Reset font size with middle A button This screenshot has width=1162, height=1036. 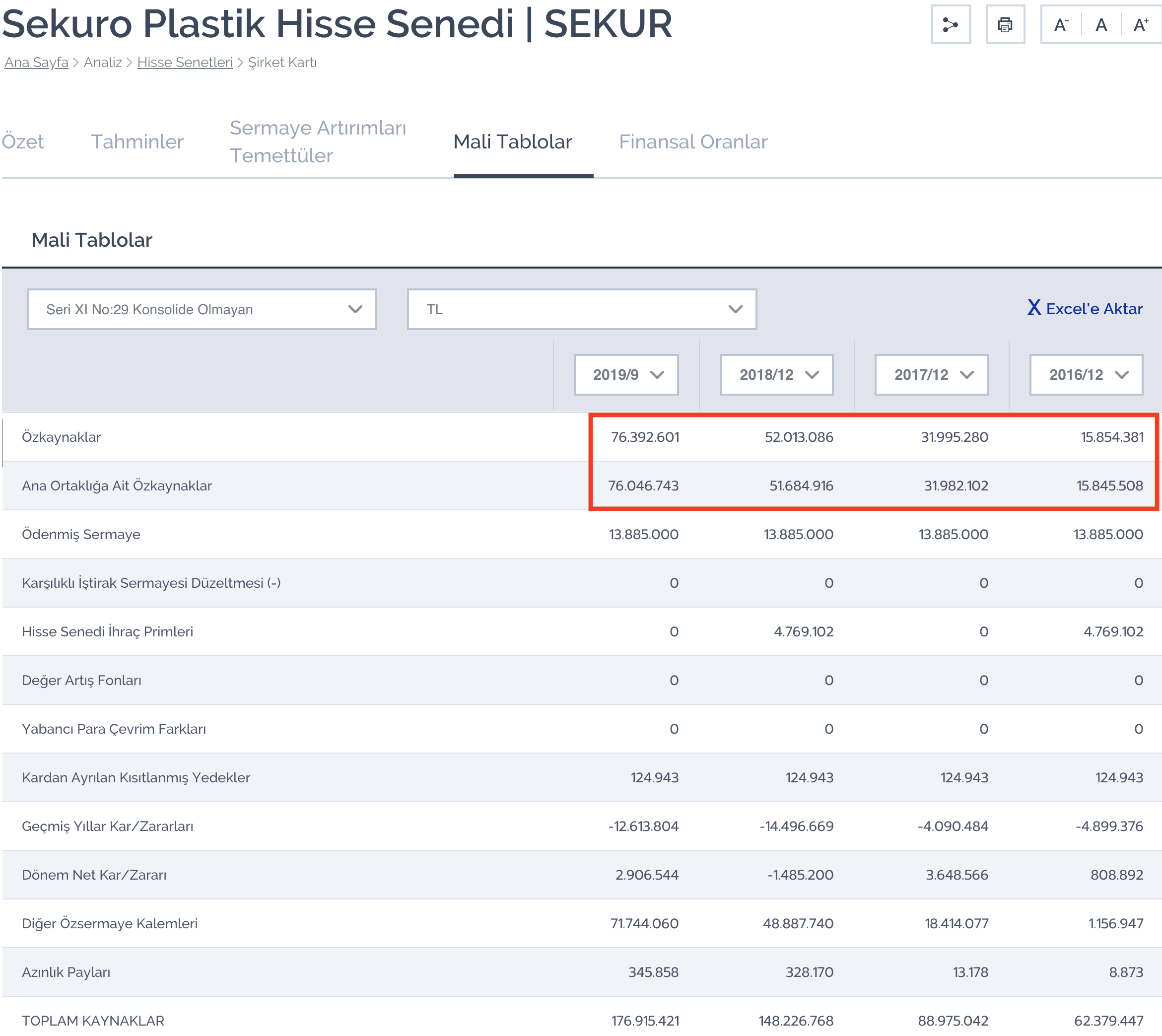point(1101,24)
